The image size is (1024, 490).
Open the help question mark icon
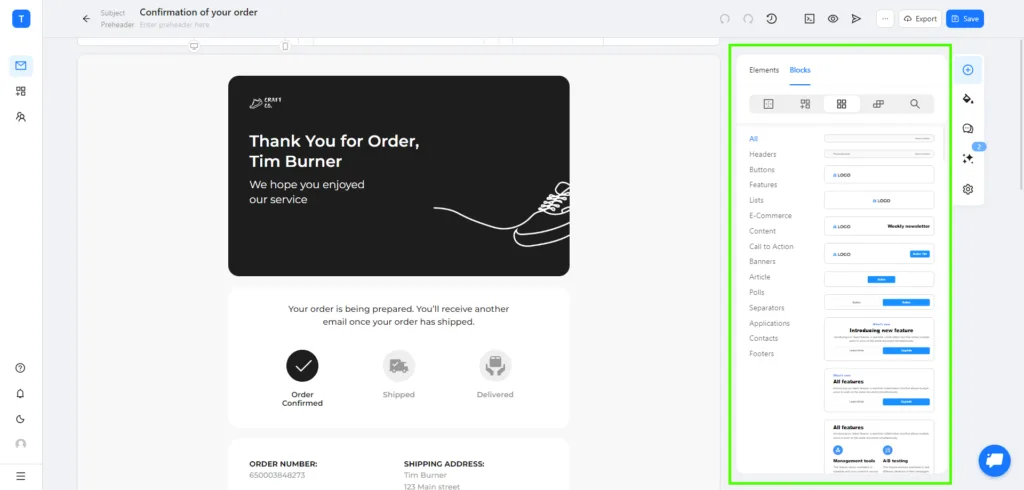[21, 368]
